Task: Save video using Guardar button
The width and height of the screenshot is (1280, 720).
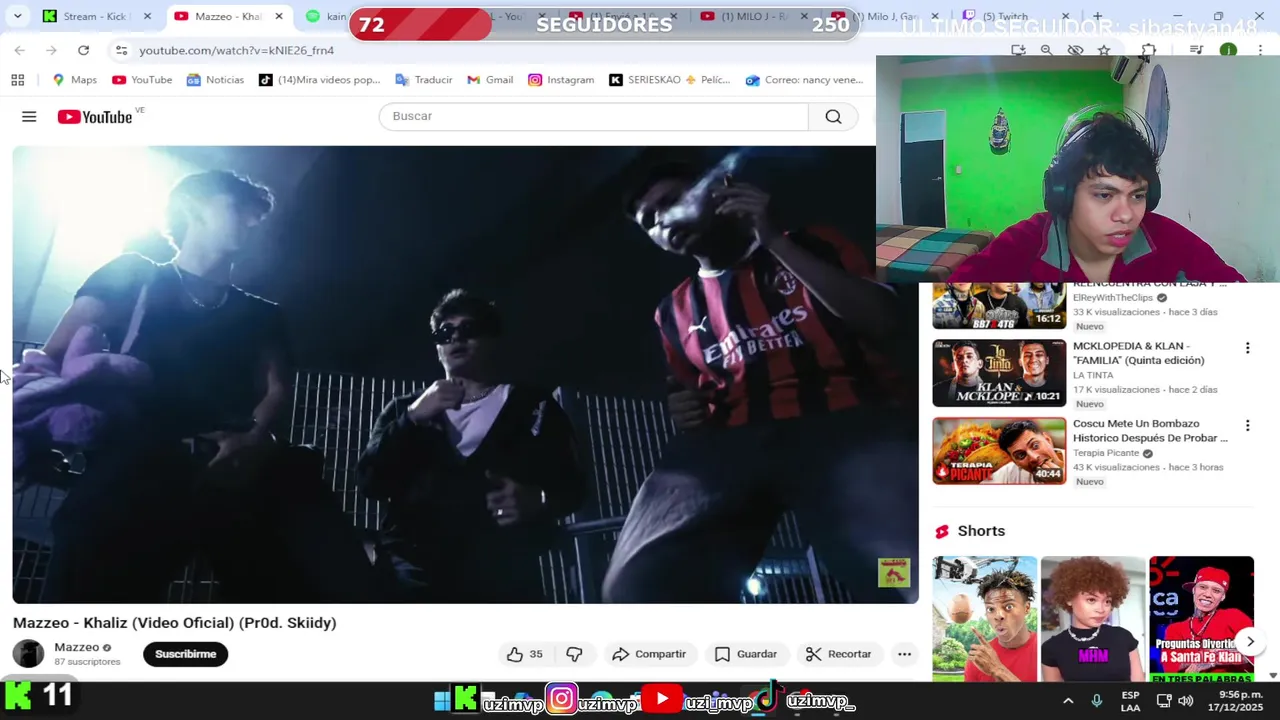Action: (x=746, y=654)
